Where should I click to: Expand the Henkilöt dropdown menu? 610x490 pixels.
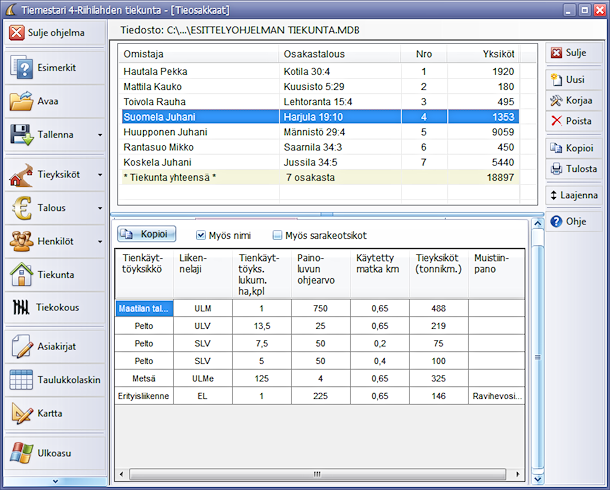(99, 241)
